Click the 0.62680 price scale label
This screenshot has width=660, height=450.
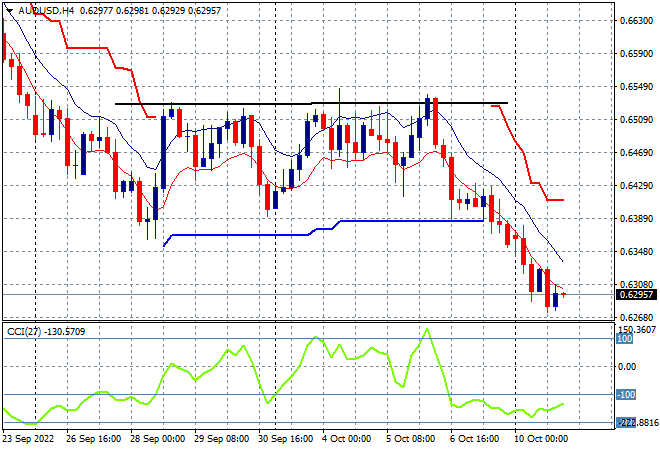point(636,317)
